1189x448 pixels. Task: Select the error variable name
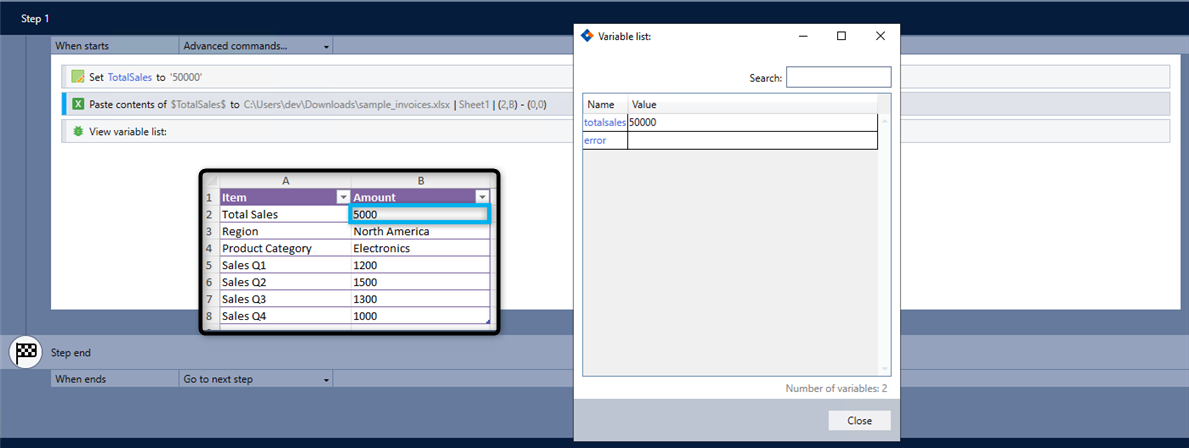click(594, 140)
